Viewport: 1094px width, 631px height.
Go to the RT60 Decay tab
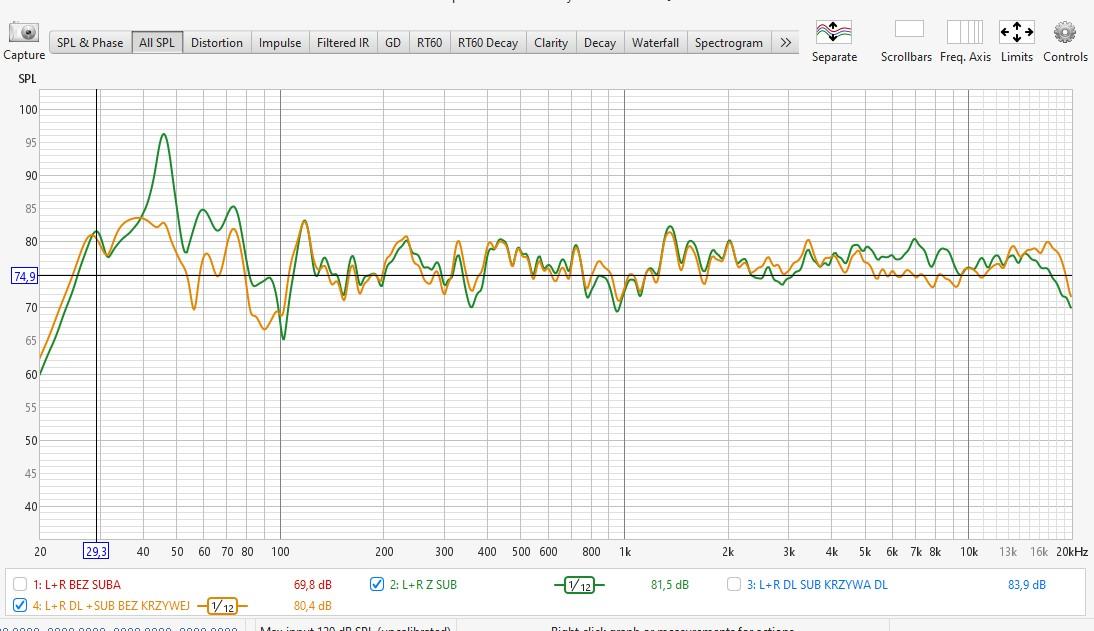click(x=488, y=43)
